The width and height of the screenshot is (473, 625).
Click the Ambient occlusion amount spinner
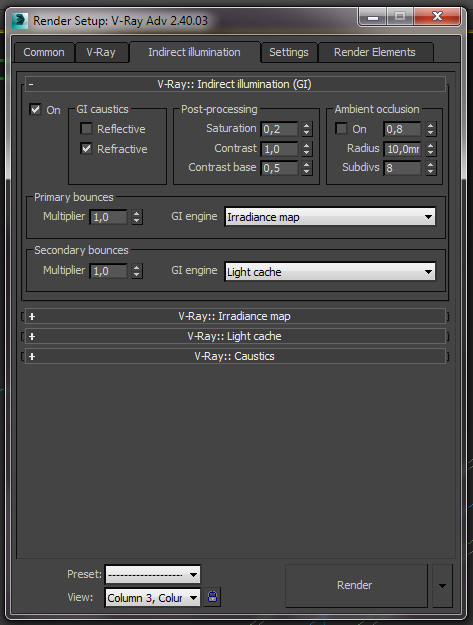430,129
